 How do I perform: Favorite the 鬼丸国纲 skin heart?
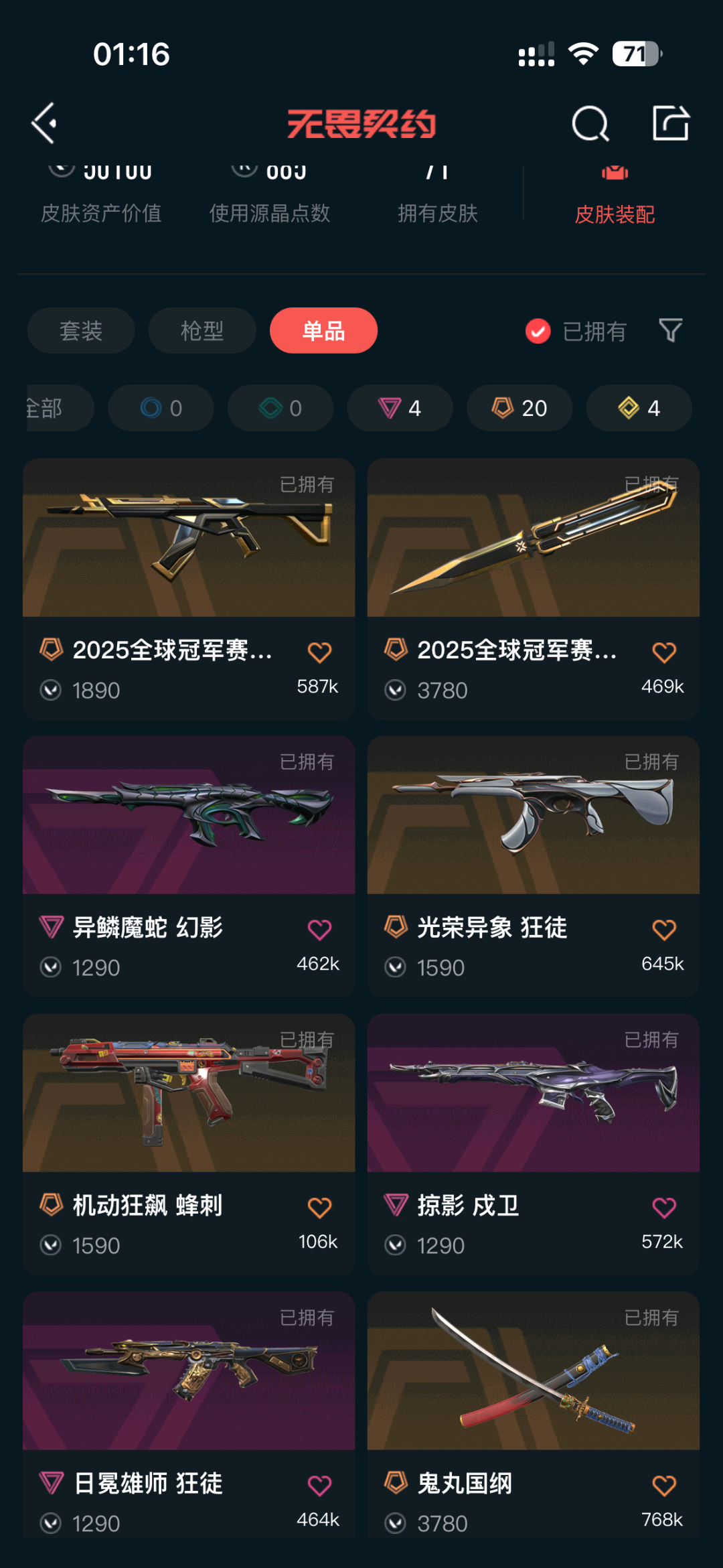(664, 1486)
